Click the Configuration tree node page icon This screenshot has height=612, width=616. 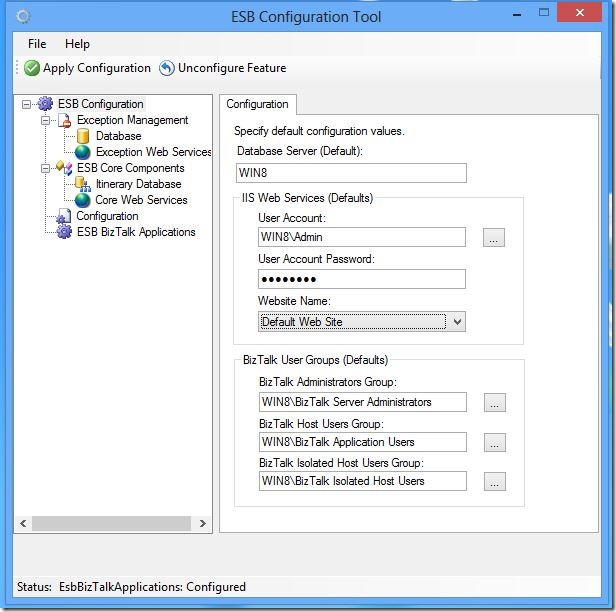(64, 216)
